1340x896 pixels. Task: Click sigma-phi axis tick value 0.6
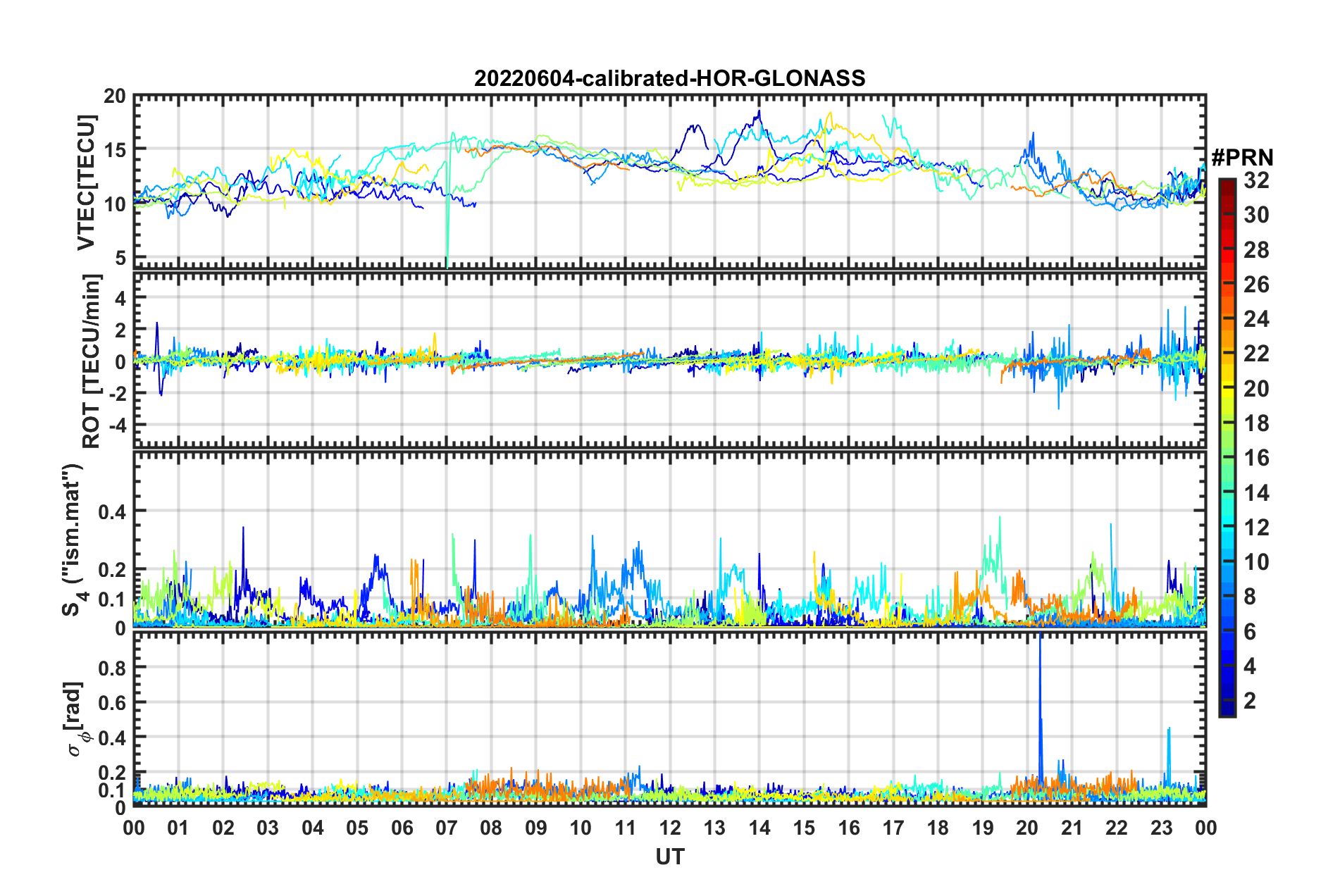(x=113, y=702)
